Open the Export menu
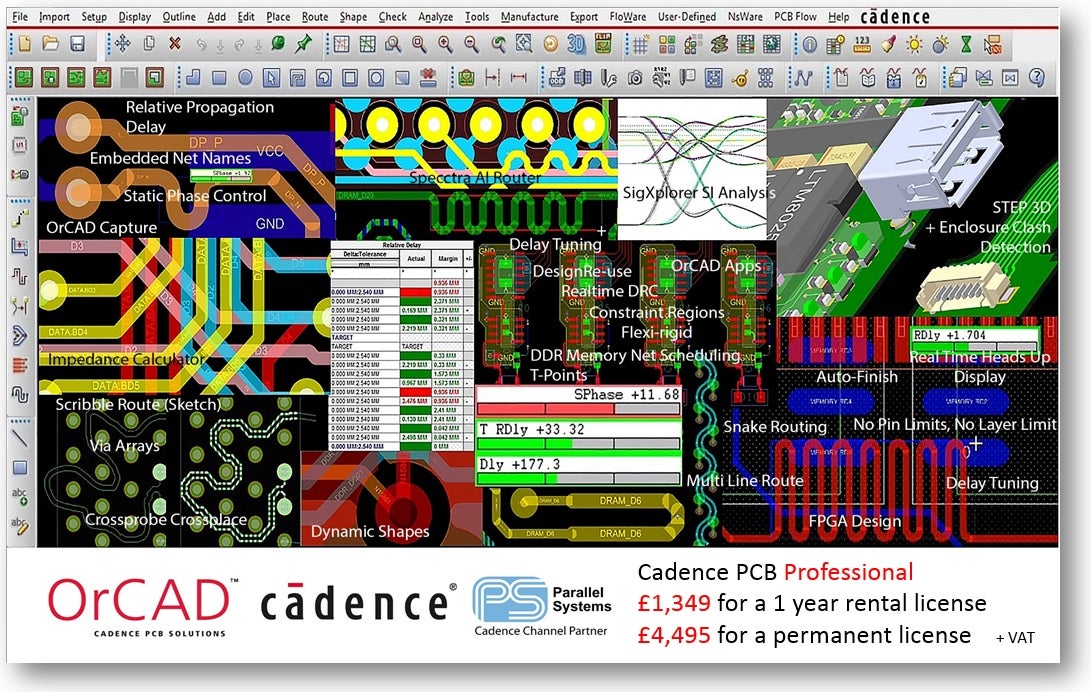1091x692 pixels. click(584, 17)
